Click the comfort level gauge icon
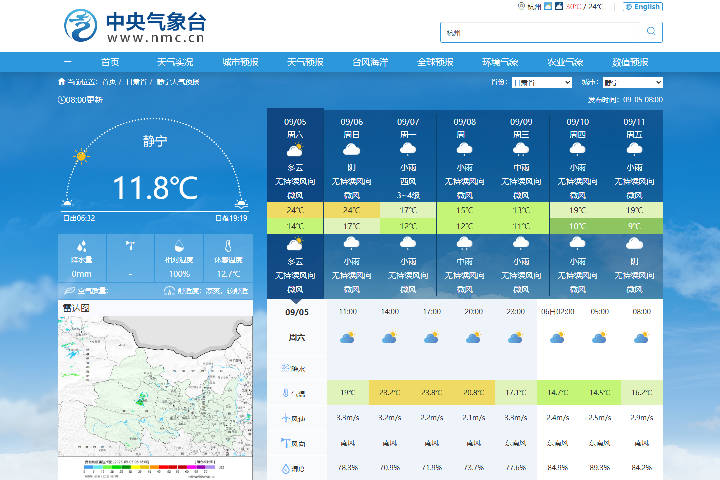The width and height of the screenshot is (720, 480). [x=169, y=291]
